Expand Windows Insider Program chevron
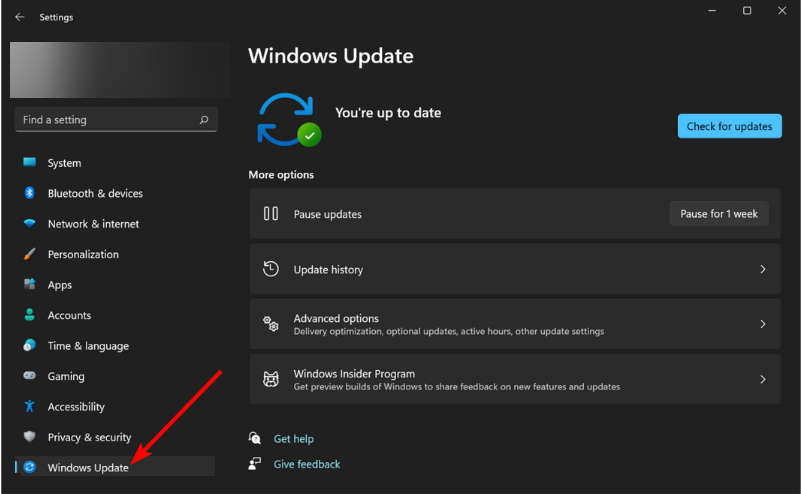Viewport: 801px width, 494px height. tap(762, 379)
